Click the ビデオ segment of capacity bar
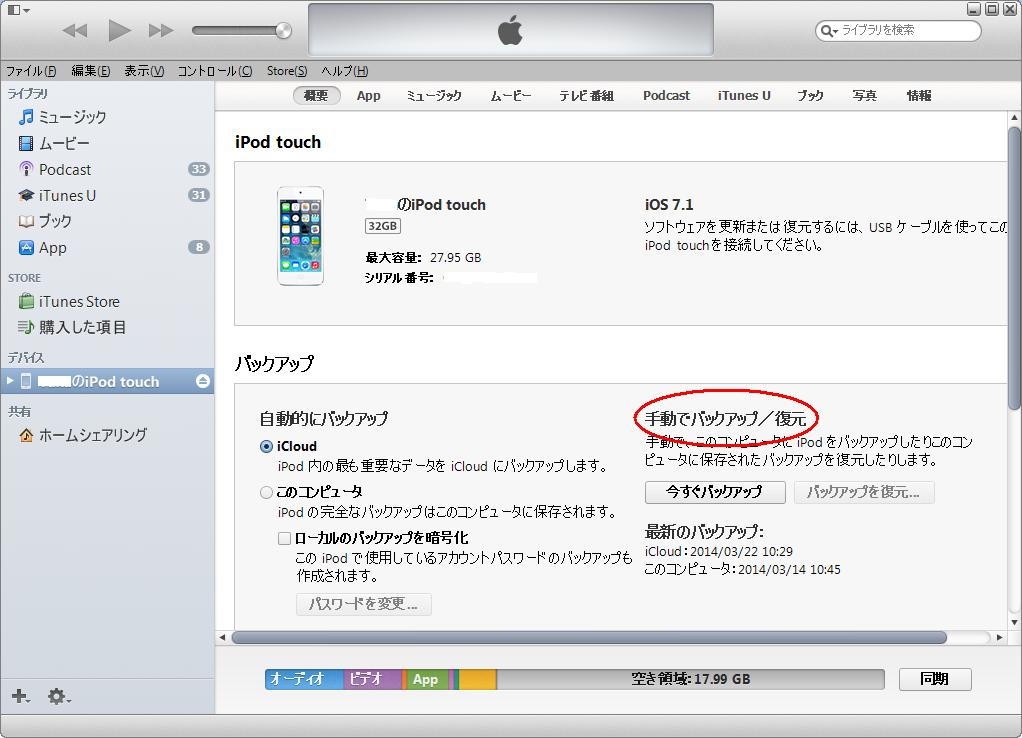1022x738 pixels. tap(372, 679)
